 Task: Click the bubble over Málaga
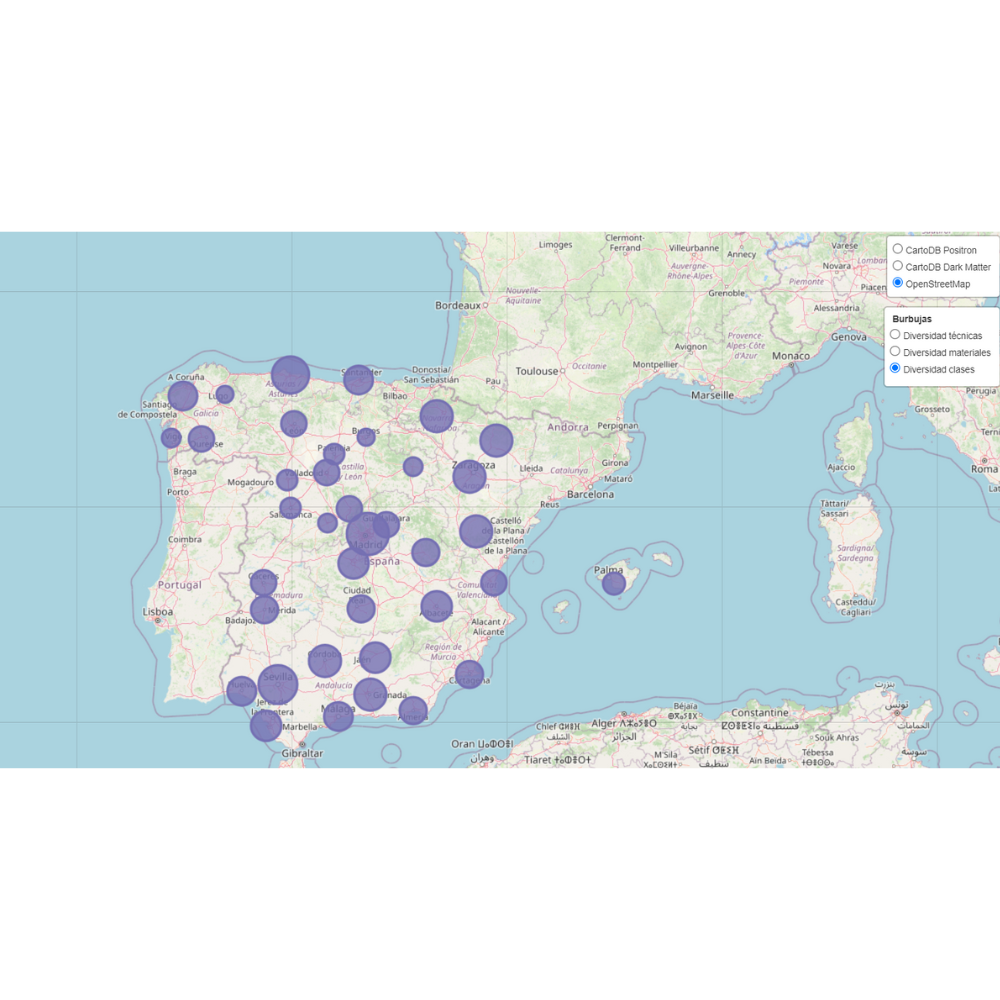[x=337, y=716]
